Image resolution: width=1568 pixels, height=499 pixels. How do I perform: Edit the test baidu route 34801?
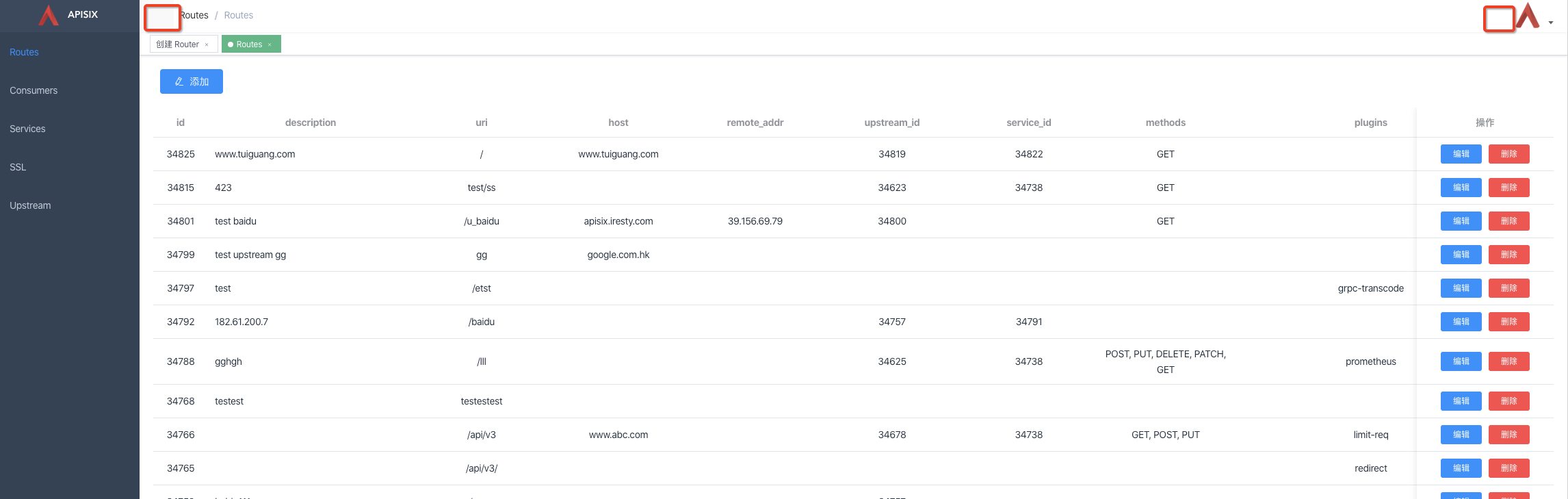click(x=1461, y=221)
